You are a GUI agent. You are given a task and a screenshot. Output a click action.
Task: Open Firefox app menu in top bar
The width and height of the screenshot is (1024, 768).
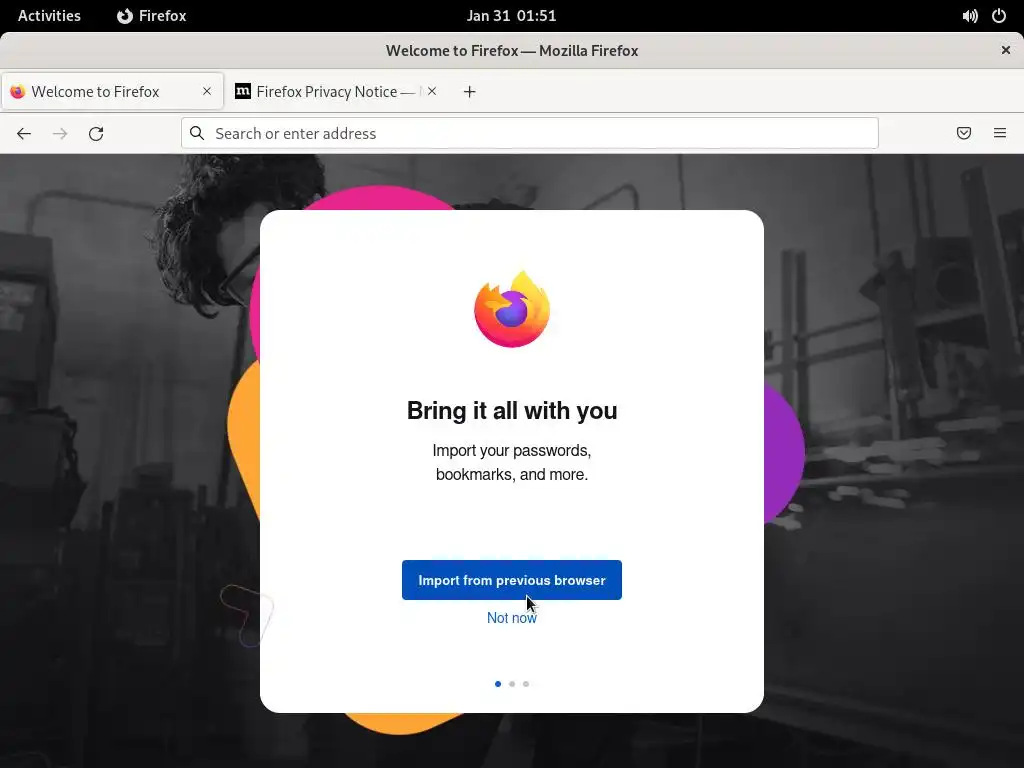click(152, 16)
